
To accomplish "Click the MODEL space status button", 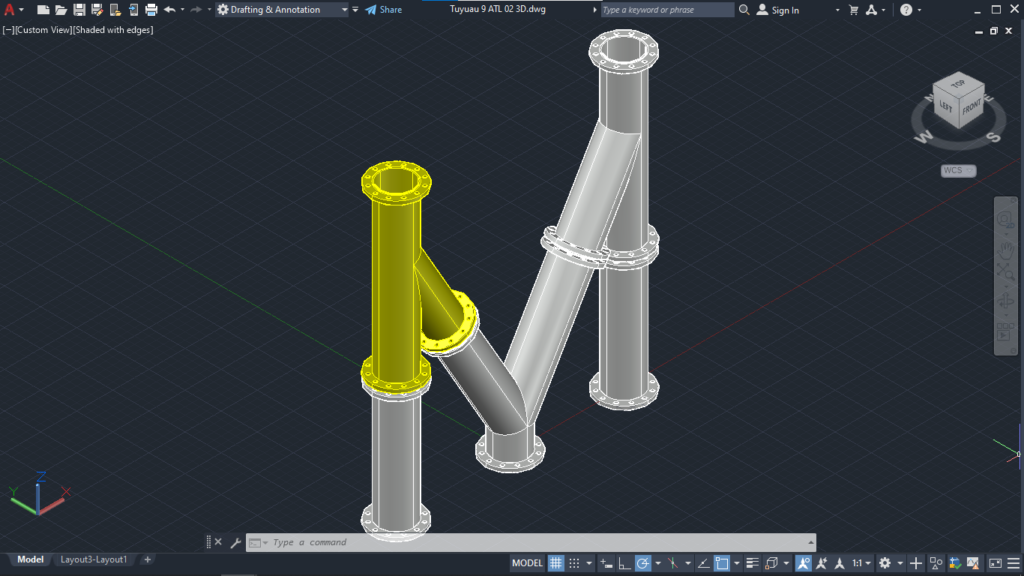I will 527,563.
